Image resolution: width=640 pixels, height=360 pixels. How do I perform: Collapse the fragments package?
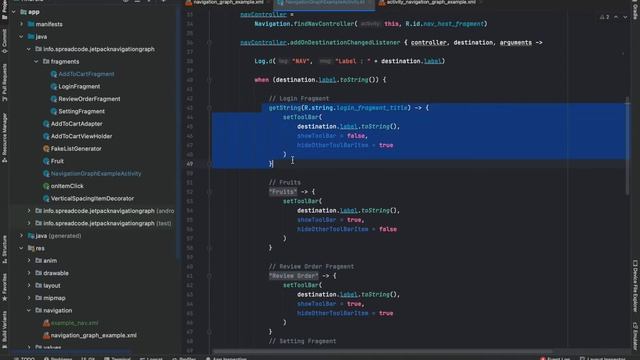(x=36, y=62)
